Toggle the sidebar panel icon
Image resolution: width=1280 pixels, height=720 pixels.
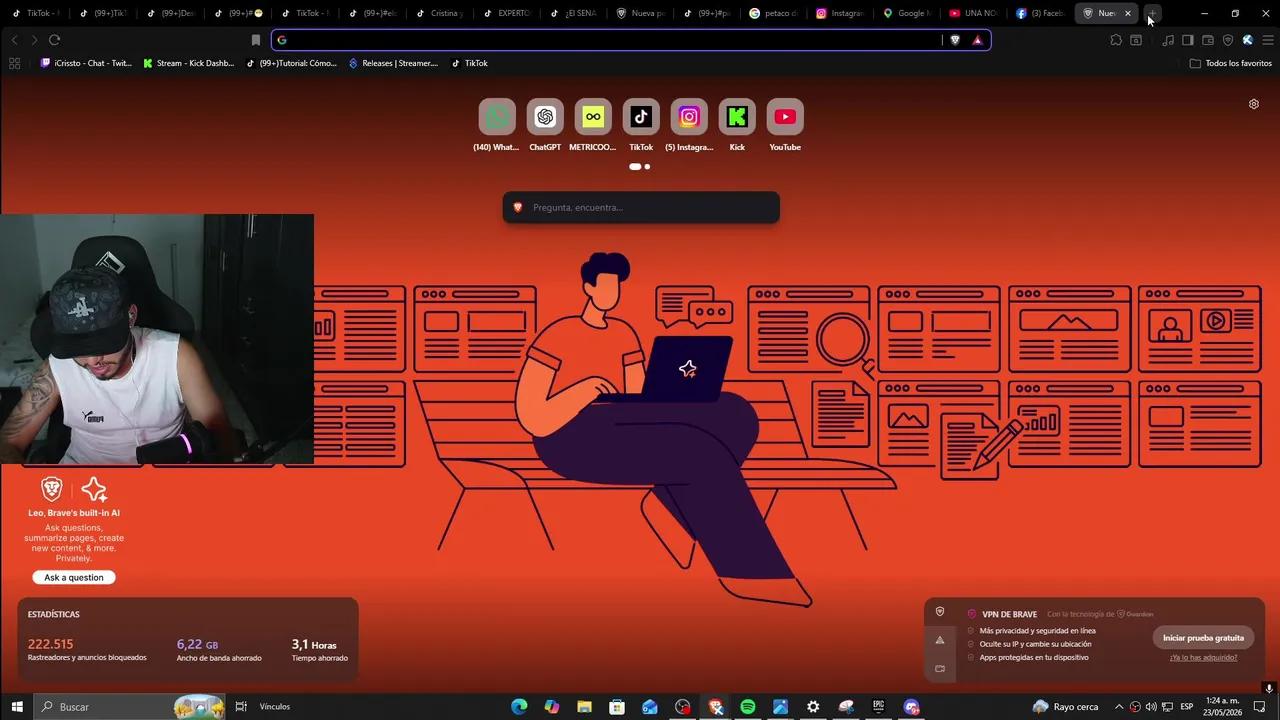1188,40
